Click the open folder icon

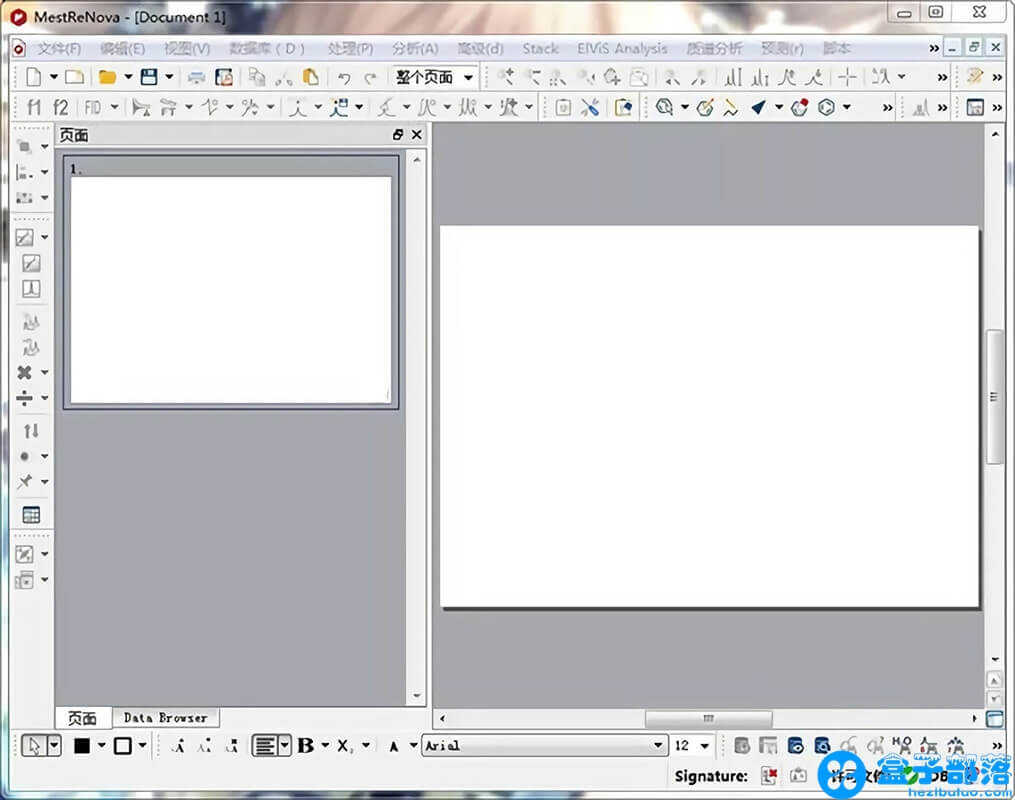107,77
